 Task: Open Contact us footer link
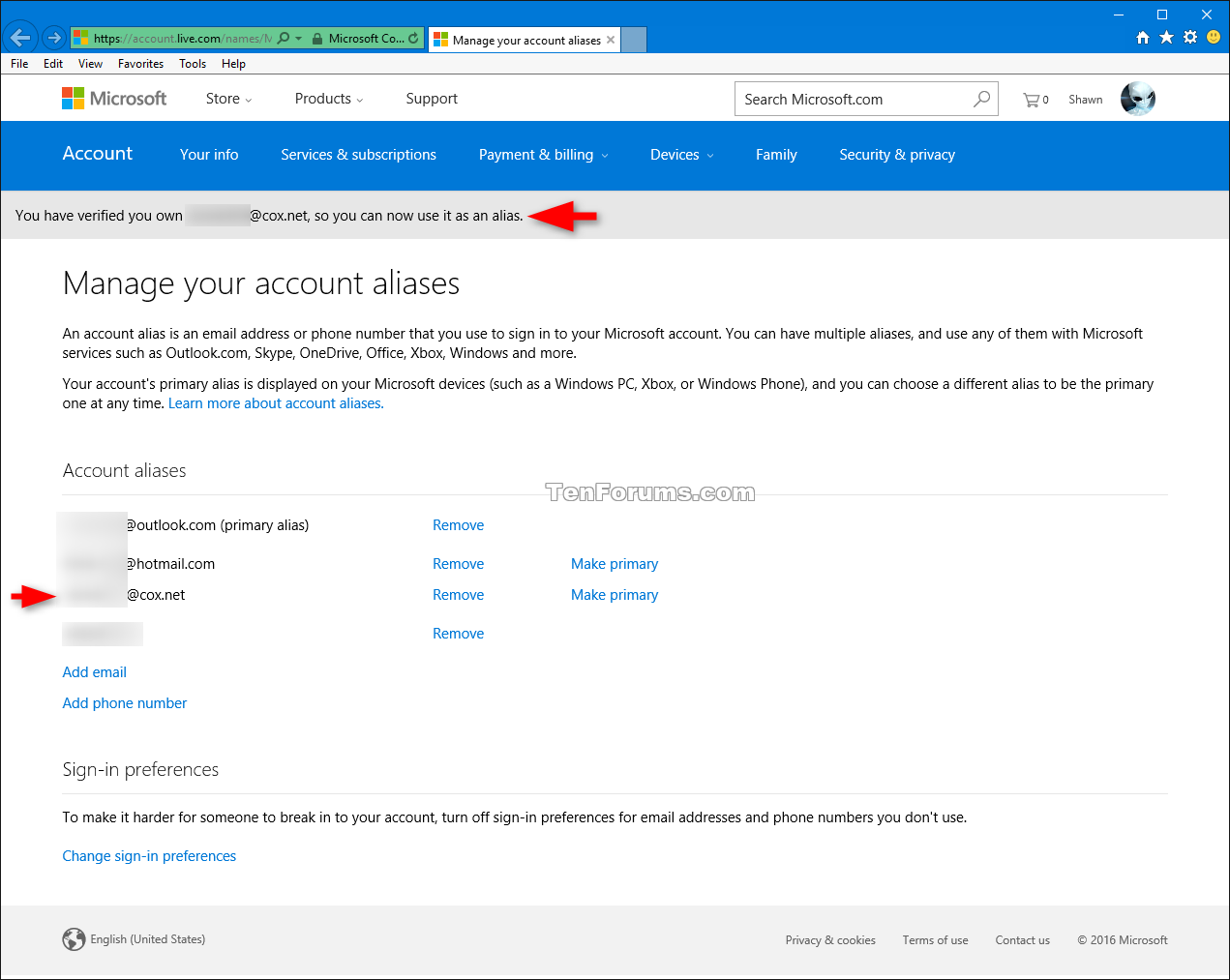(x=1022, y=940)
